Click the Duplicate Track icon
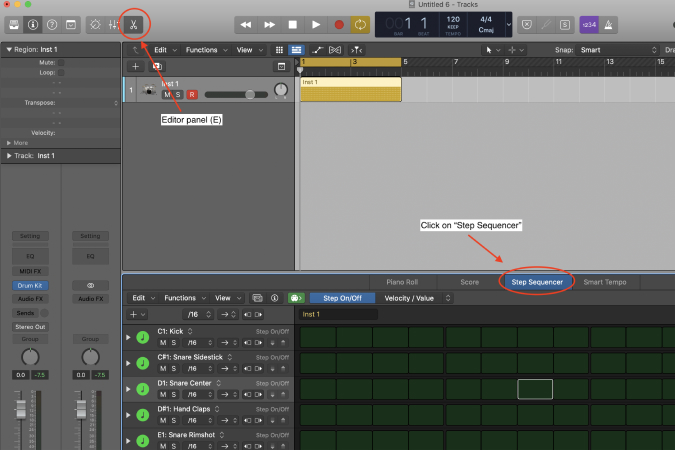The image size is (676, 450). [x=157, y=66]
